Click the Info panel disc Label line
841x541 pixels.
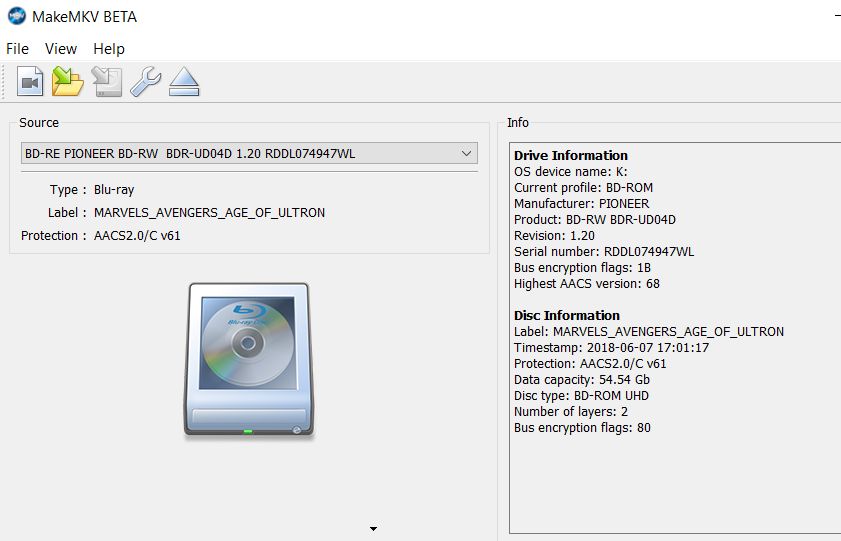649,331
